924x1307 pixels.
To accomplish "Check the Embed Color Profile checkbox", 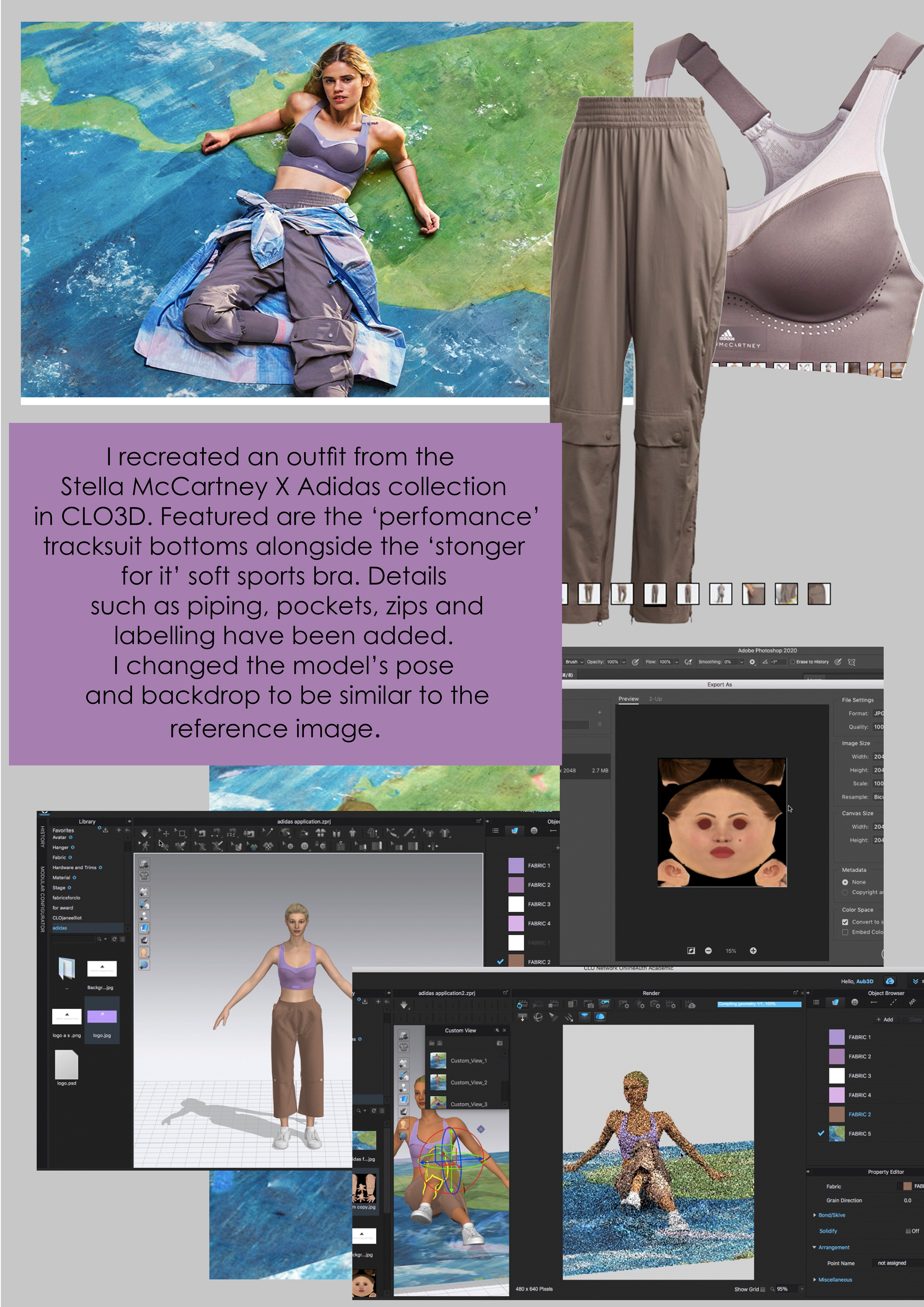I will (845, 933).
